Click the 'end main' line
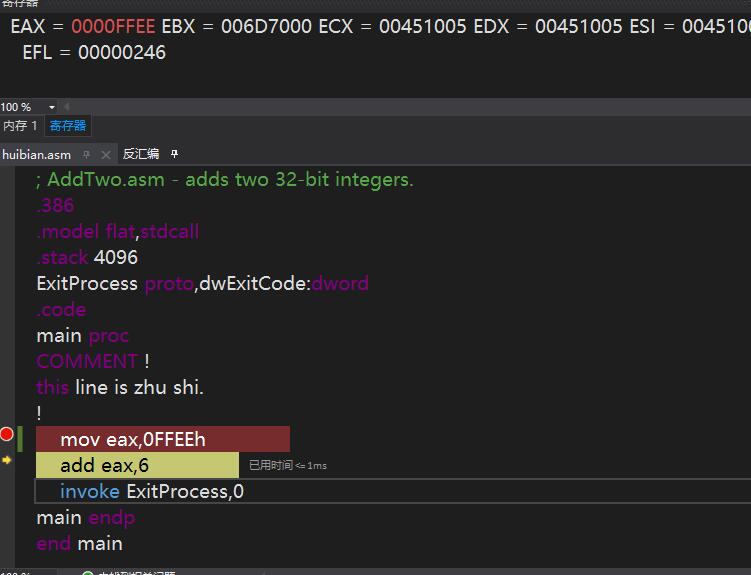This screenshot has height=575, width=751. (80, 544)
